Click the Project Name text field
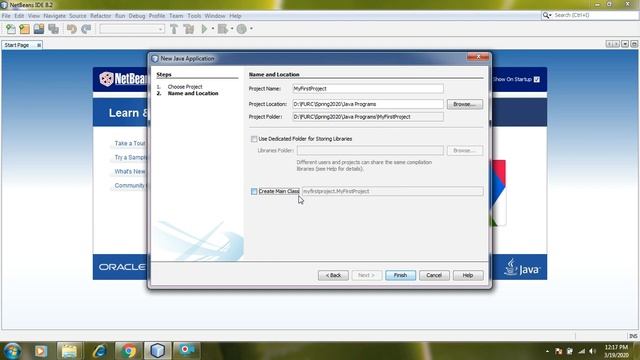 368,89
